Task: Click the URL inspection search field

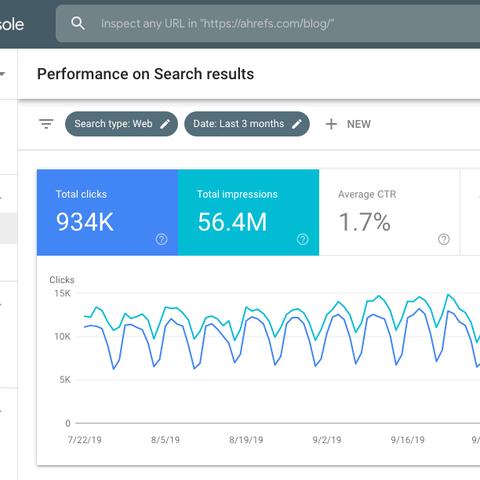Action: 268,24
